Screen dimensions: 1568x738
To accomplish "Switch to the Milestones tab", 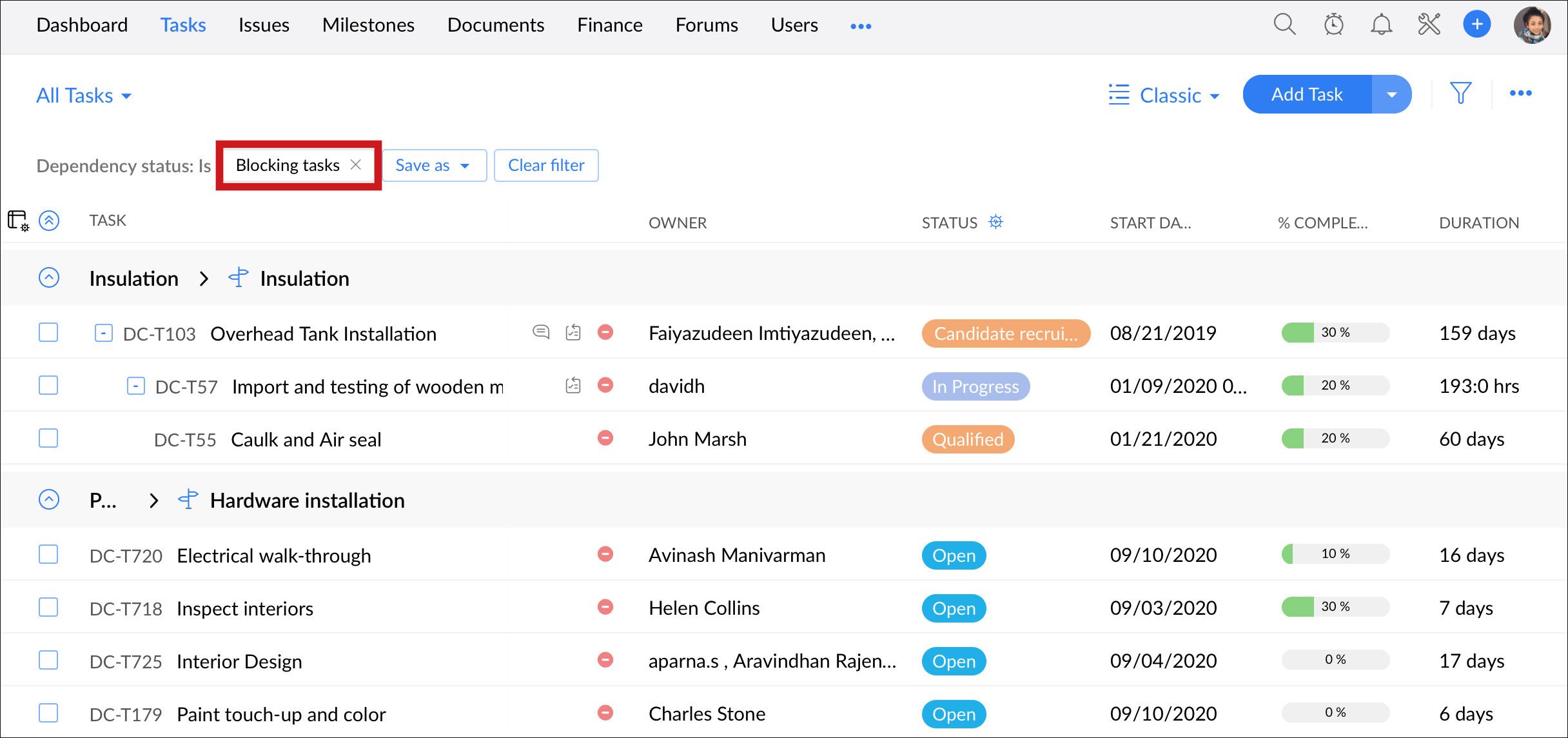I will (368, 25).
